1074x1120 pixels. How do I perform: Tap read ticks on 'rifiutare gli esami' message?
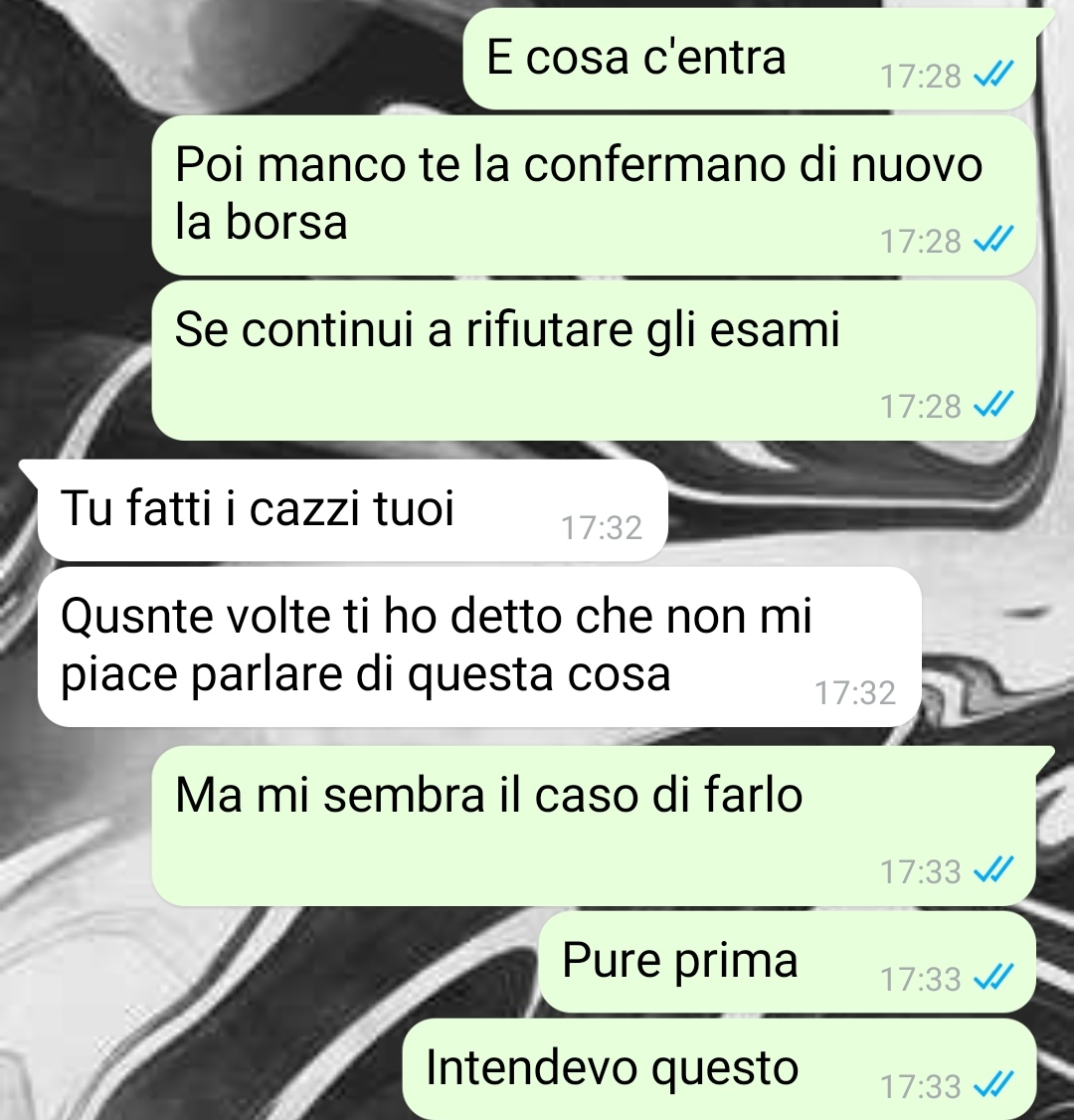pos(994,405)
